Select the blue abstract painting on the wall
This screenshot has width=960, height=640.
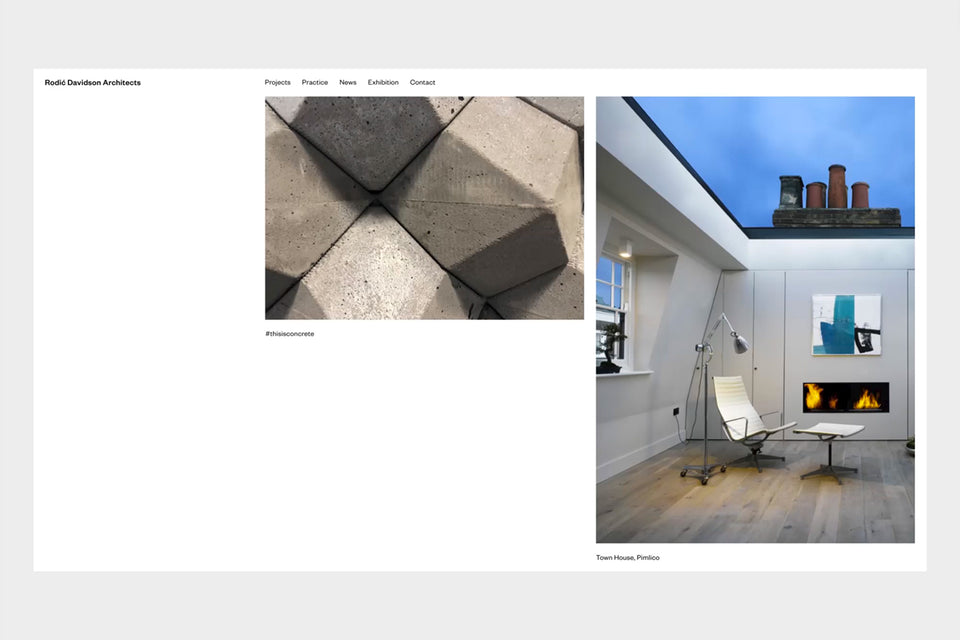pos(846,324)
